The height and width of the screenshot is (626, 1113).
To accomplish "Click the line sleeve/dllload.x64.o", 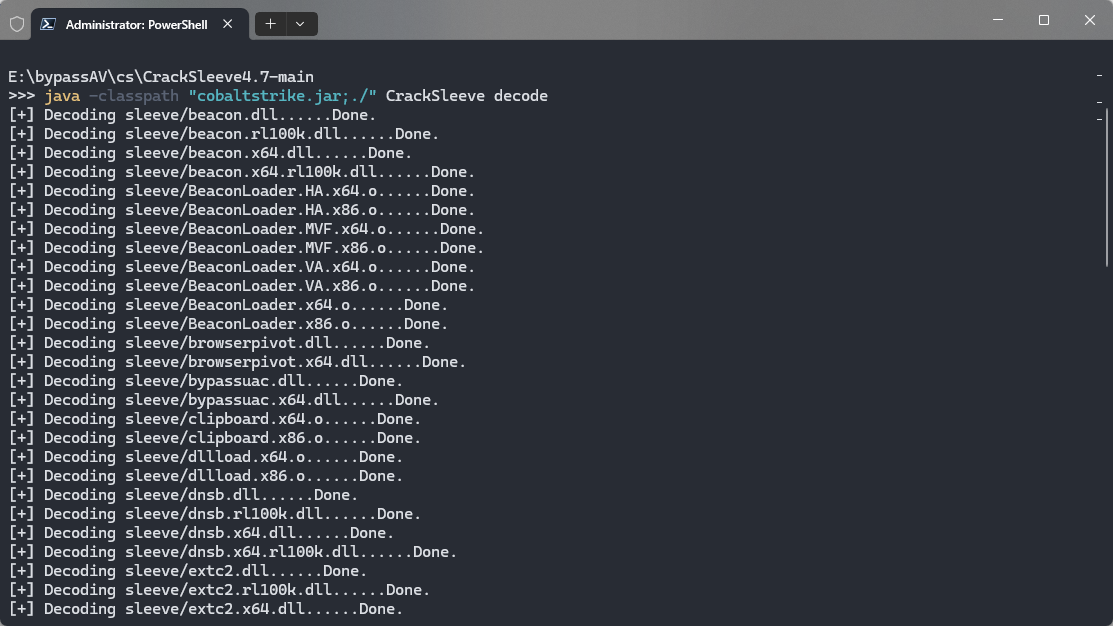I will [206, 456].
